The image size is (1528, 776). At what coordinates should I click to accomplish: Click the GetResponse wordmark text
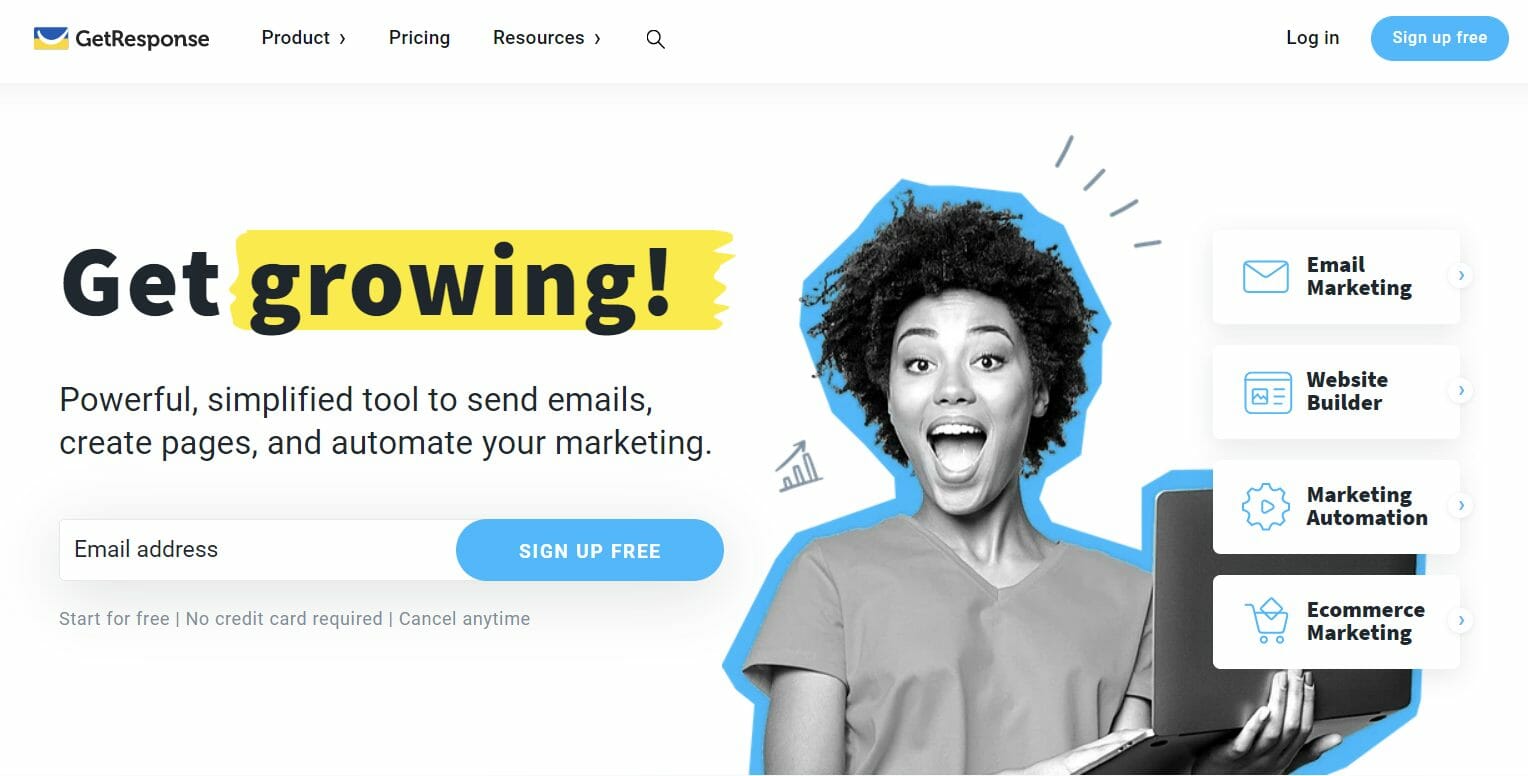click(x=142, y=39)
